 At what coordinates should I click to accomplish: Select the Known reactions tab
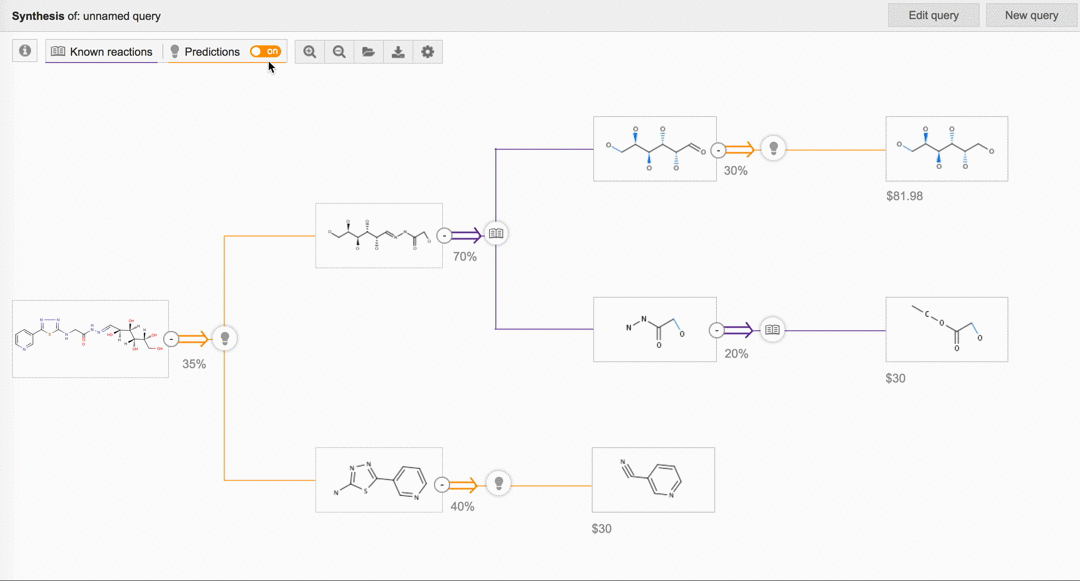click(x=102, y=52)
